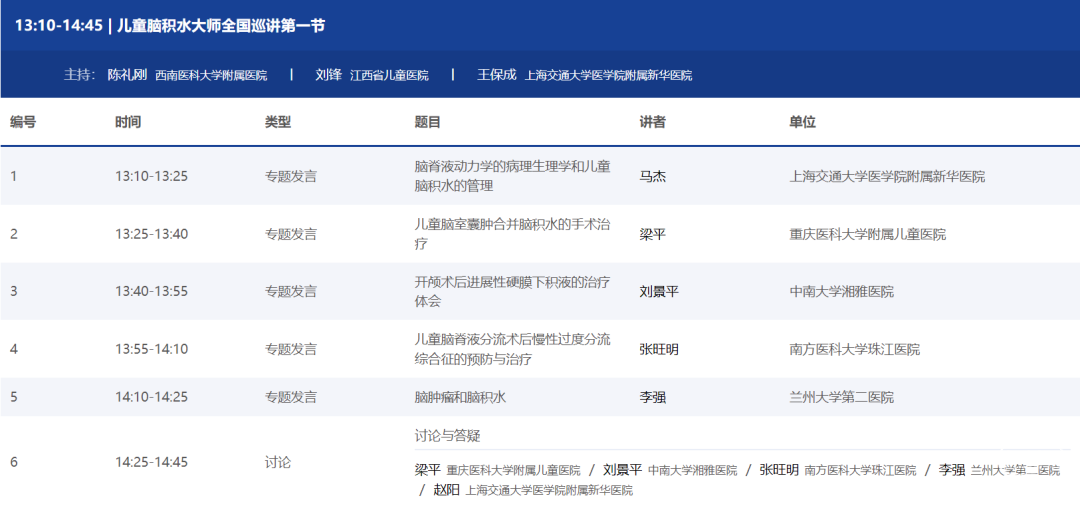
Task: Click host name 王保成 in the header bar
Action: (496, 75)
